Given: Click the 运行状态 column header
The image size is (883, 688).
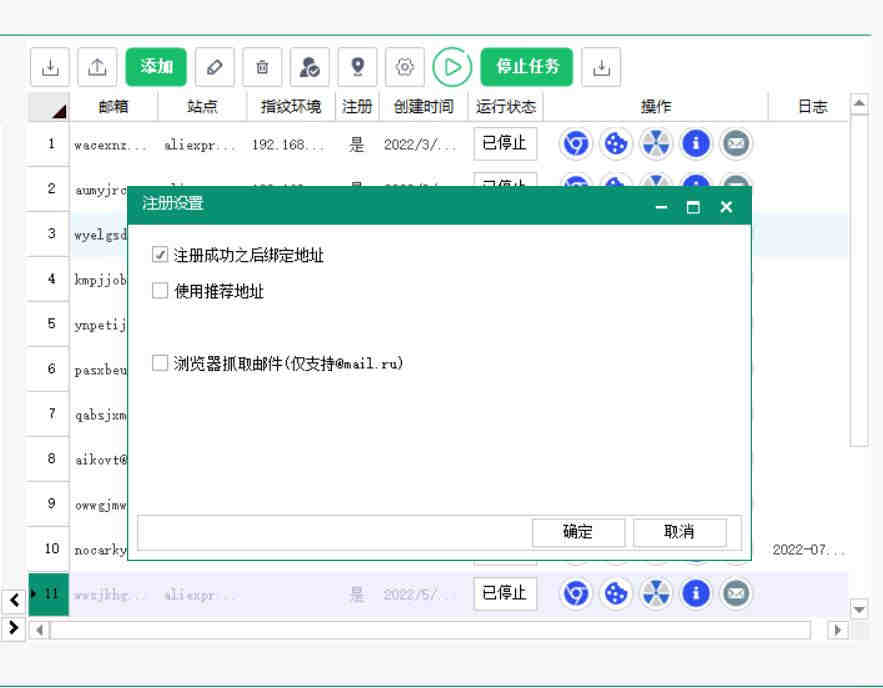Looking at the screenshot, I should (506, 106).
